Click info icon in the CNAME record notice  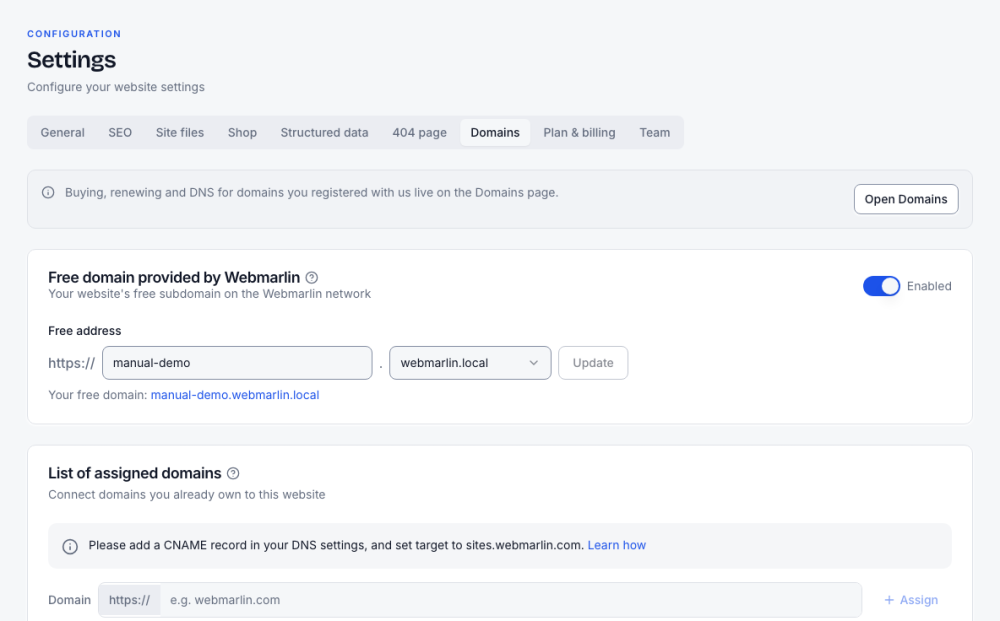coord(70,546)
